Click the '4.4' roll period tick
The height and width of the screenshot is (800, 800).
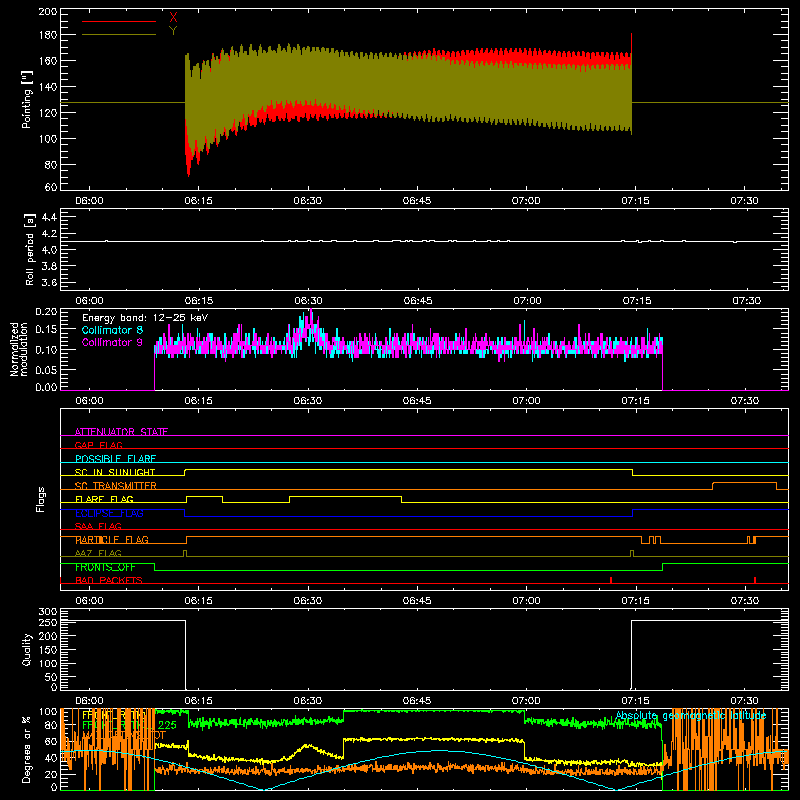pos(49,217)
